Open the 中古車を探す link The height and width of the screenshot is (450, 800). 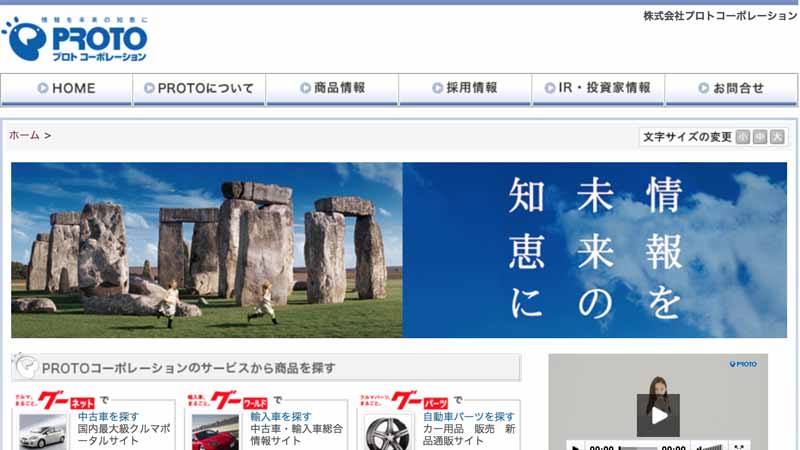point(108,417)
